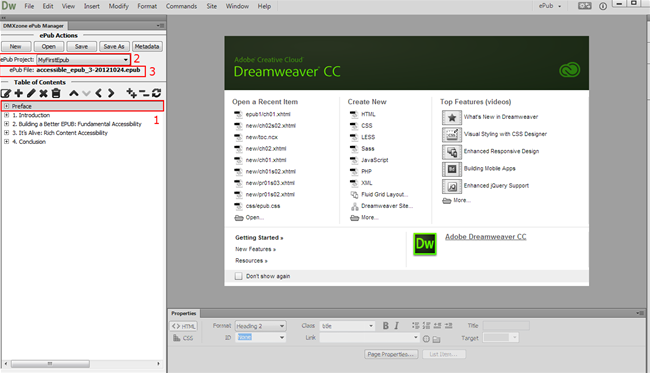Open the Site menu
Image resolution: width=650 pixels, height=373 pixels.
(212, 6)
